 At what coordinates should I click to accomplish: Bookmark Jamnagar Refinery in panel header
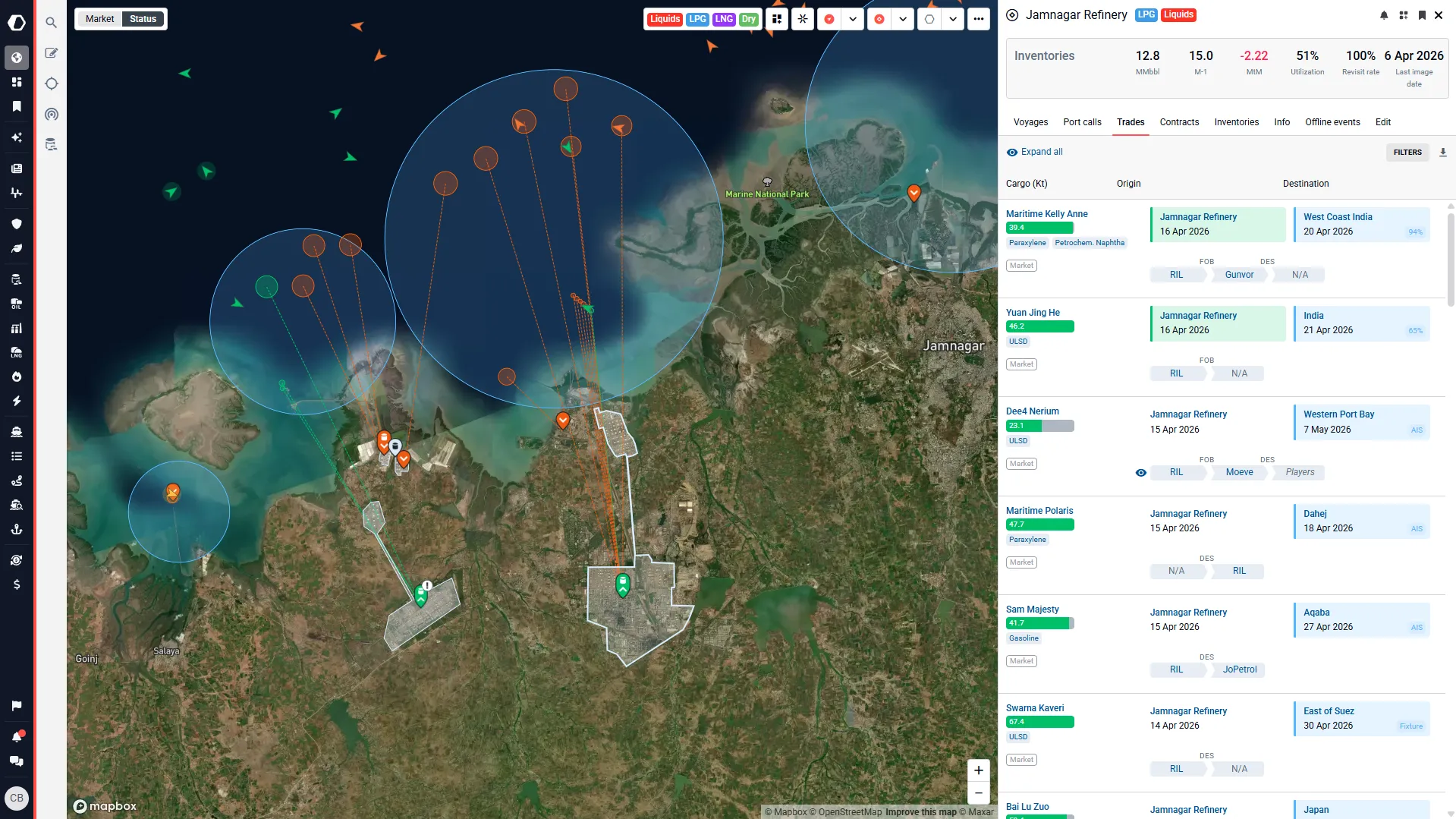(x=1422, y=15)
